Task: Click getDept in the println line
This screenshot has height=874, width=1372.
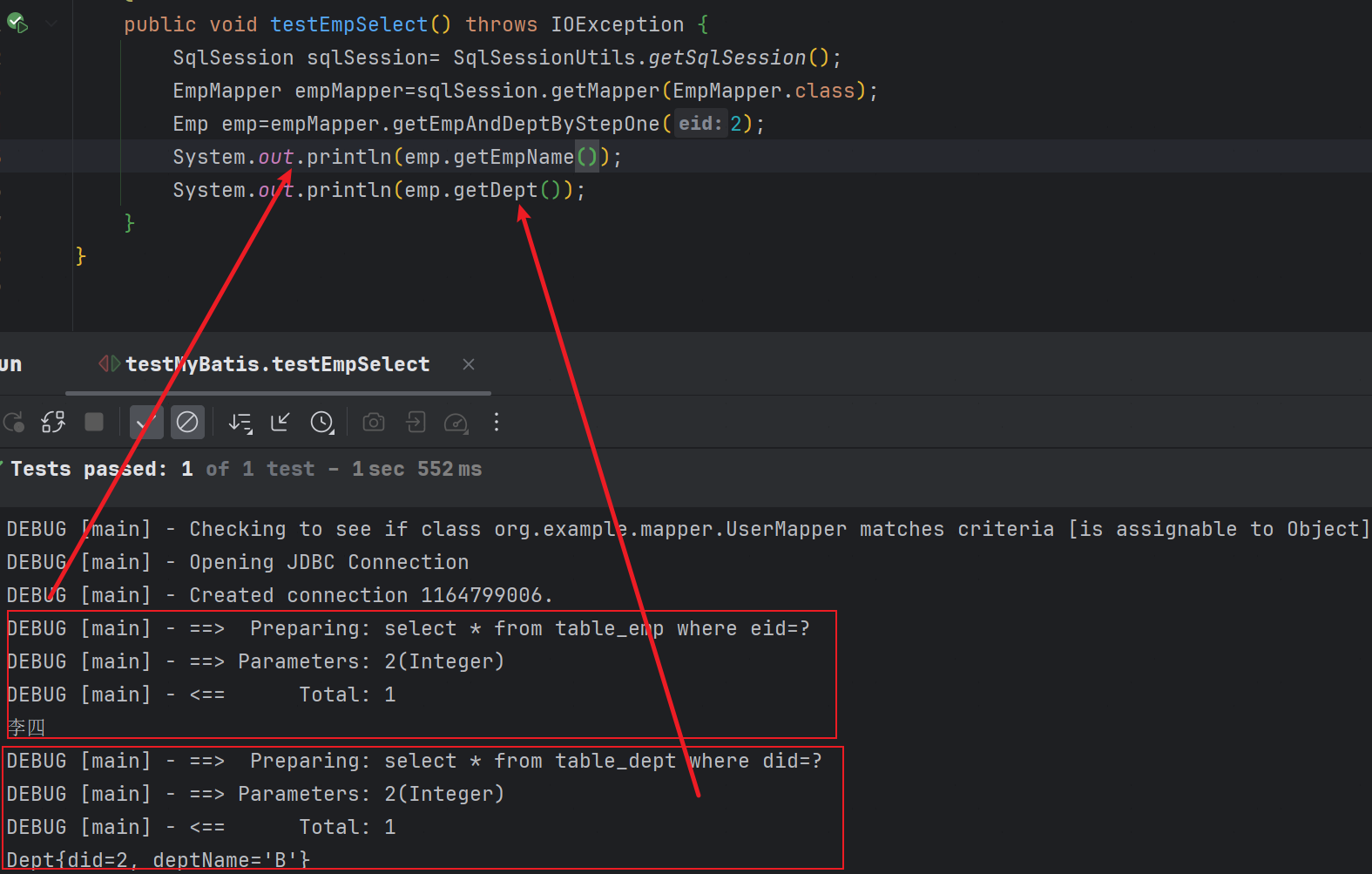Action: coord(495,190)
